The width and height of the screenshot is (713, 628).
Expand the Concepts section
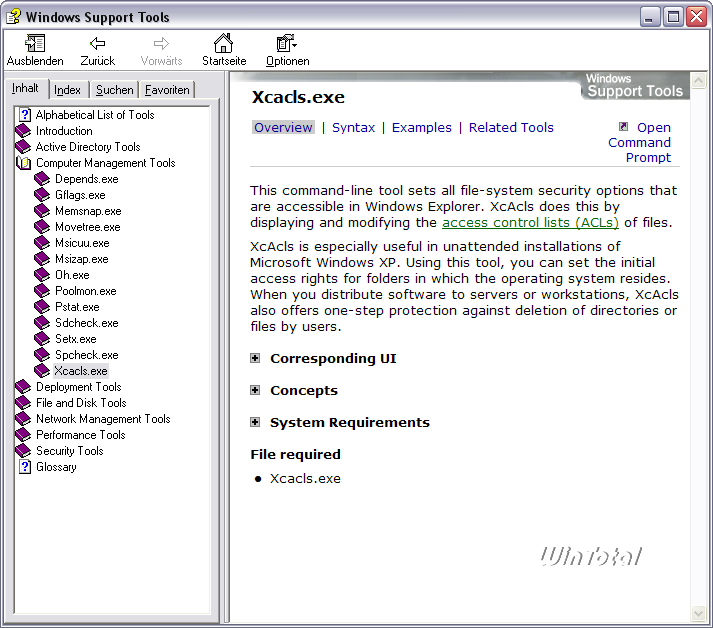[256, 390]
